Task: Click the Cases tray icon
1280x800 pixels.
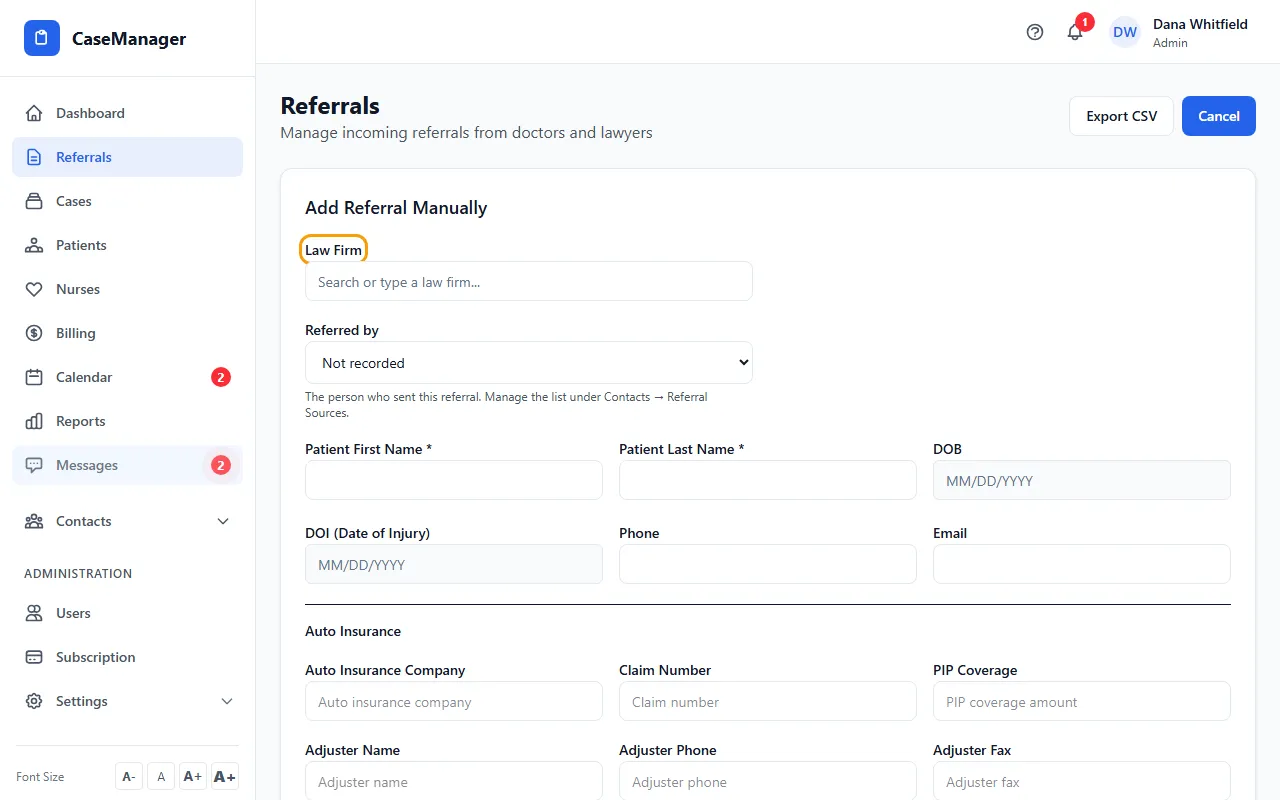Action: point(34,201)
